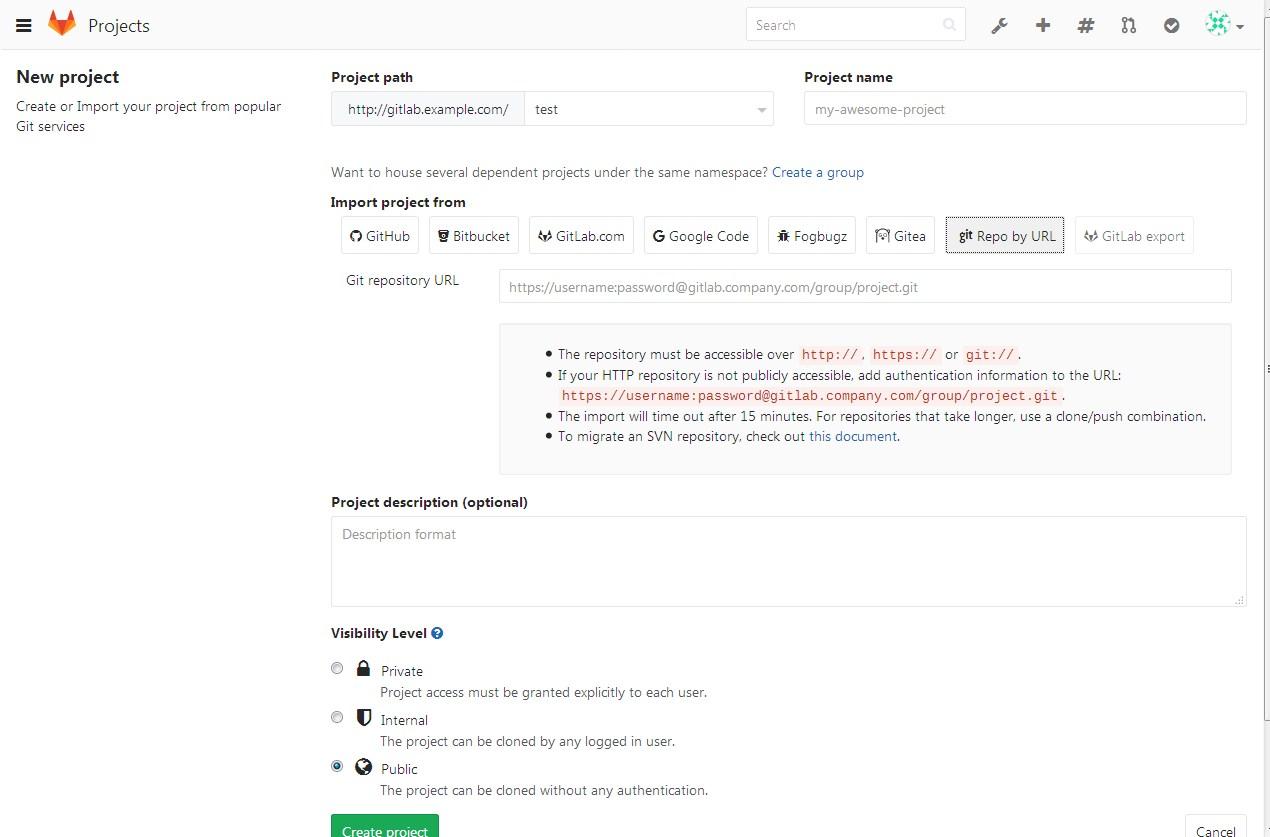This screenshot has height=837, width=1270.
Task: Open the namespace dropdown showing test
Action: [x=649, y=109]
